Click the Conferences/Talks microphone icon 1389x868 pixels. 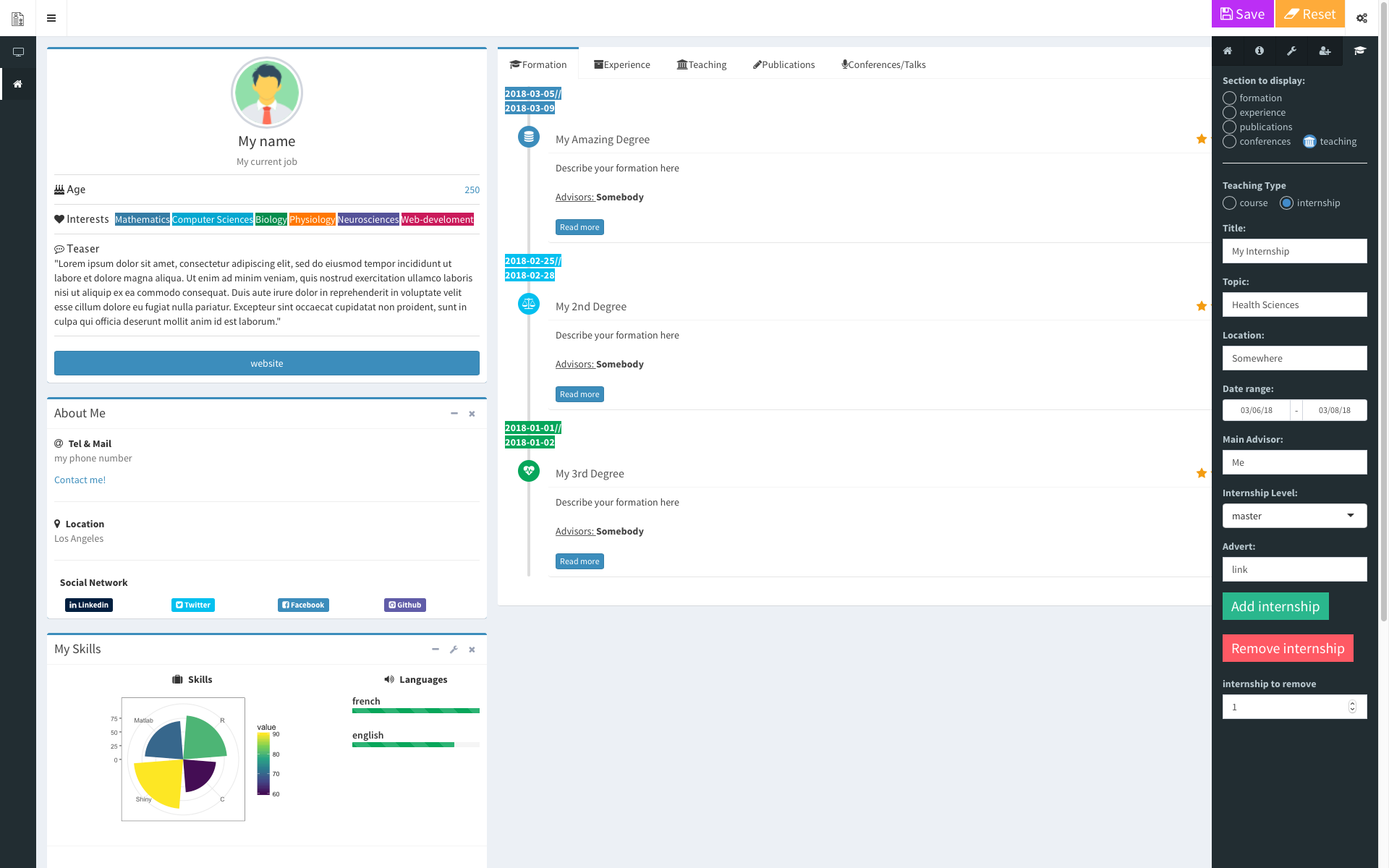(x=845, y=64)
